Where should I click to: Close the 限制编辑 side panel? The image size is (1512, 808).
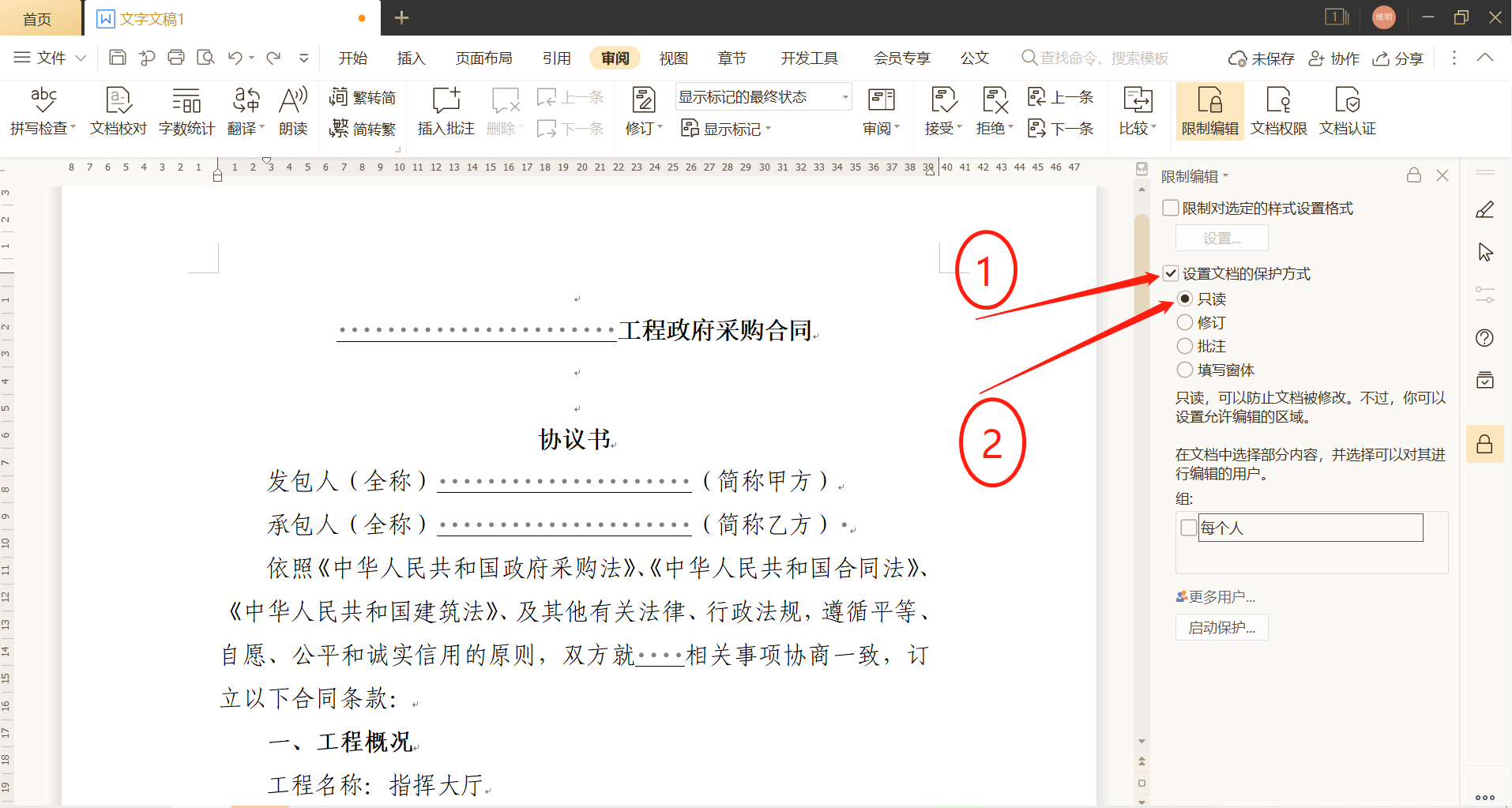[1442, 175]
